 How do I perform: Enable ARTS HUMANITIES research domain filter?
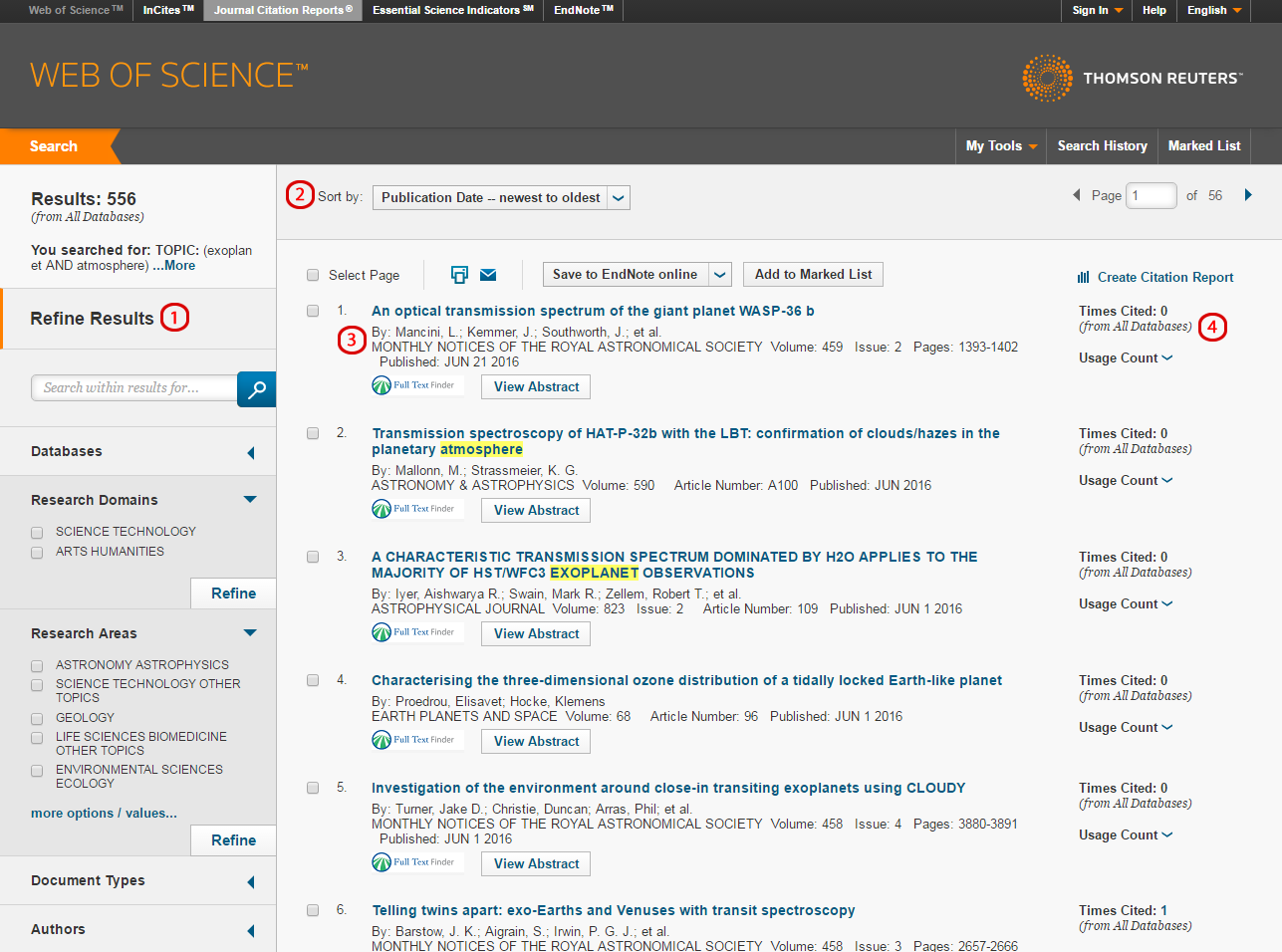tap(37, 552)
